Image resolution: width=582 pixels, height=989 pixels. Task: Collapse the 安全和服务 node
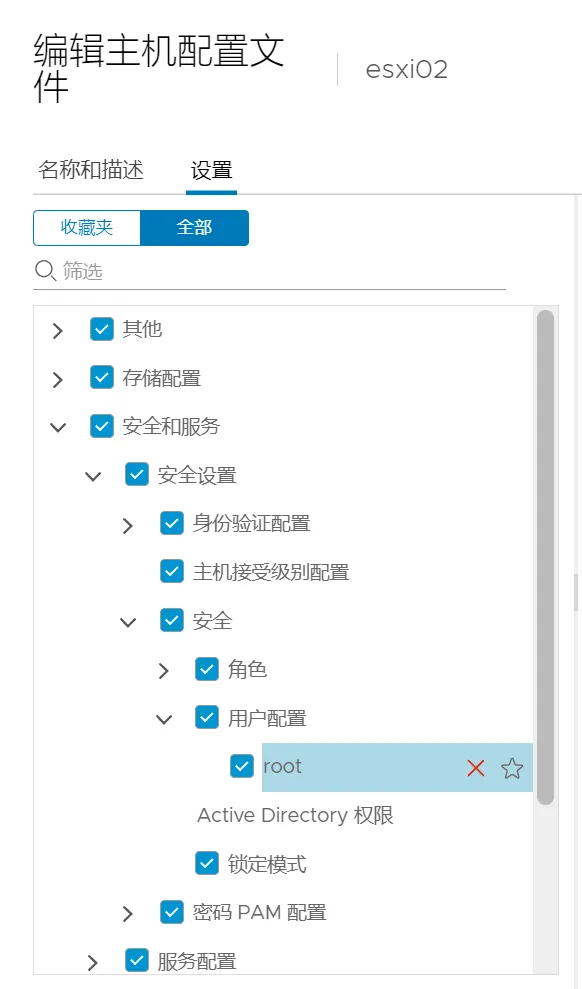point(58,428)
